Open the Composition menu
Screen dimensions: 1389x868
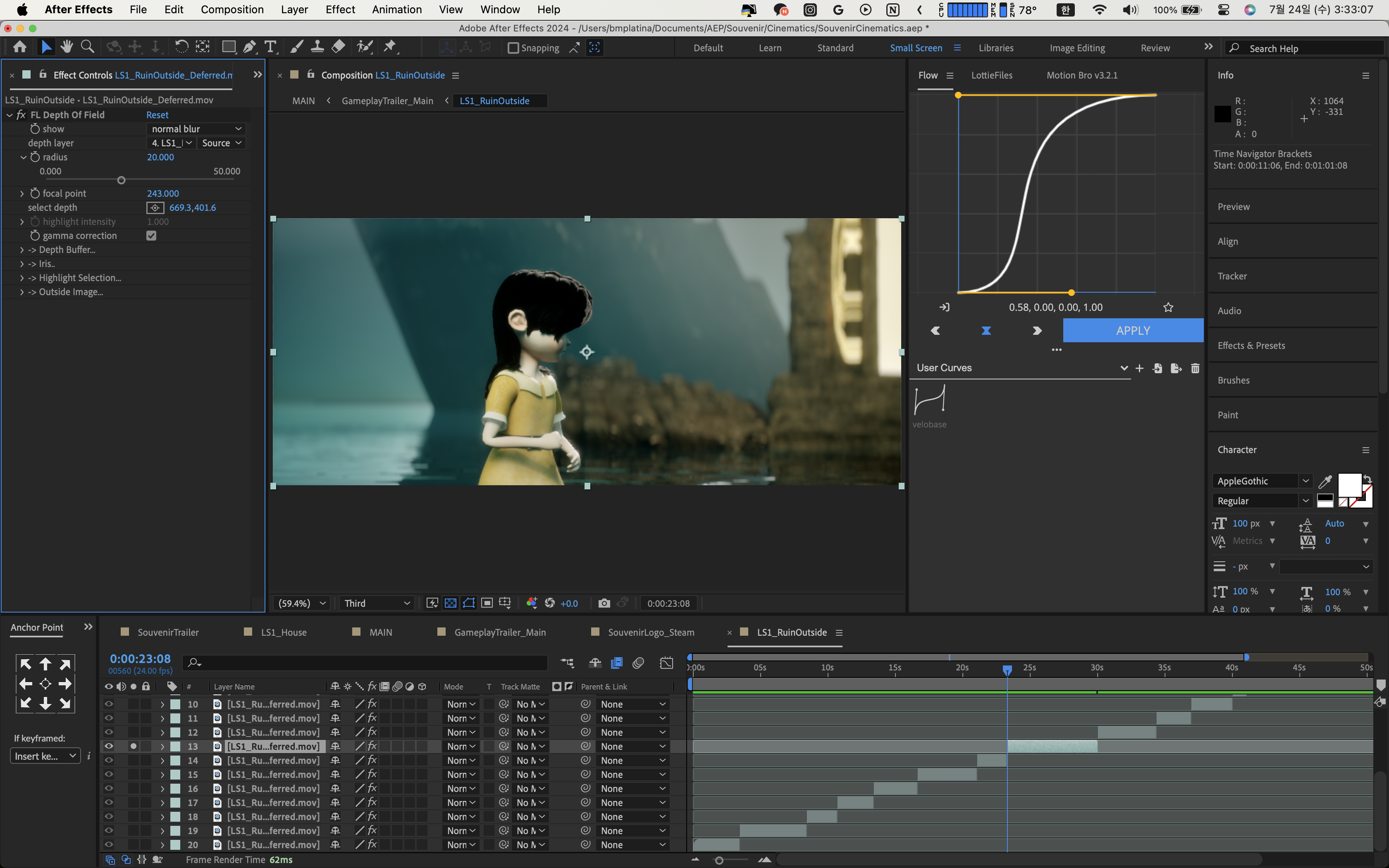click(232, 10)
